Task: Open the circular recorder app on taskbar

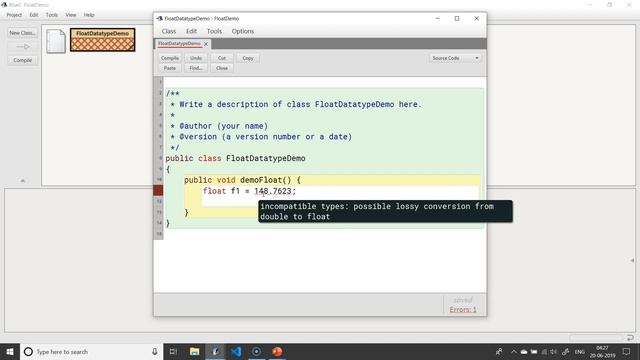Action: pyautogui.click(x=256, y=351)
